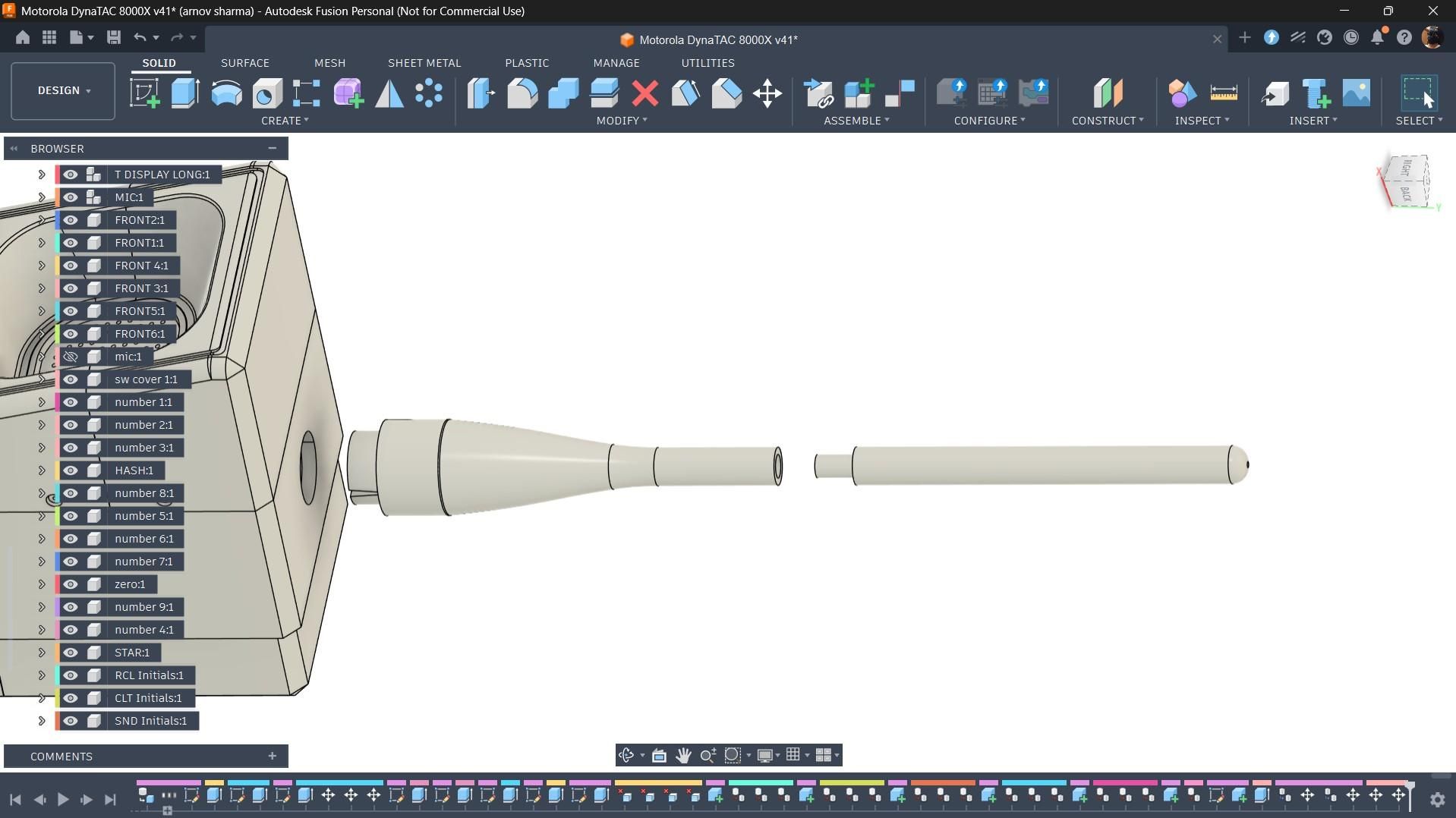1456x818 pixels.
Task: Select the Mirror tool icon
Action: point(389,93)
